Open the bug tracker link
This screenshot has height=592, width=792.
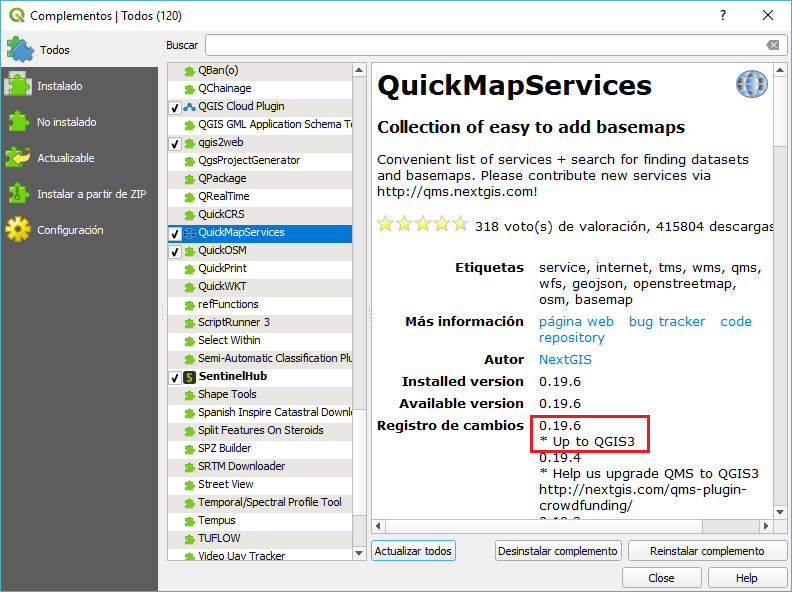coord(667,321)
